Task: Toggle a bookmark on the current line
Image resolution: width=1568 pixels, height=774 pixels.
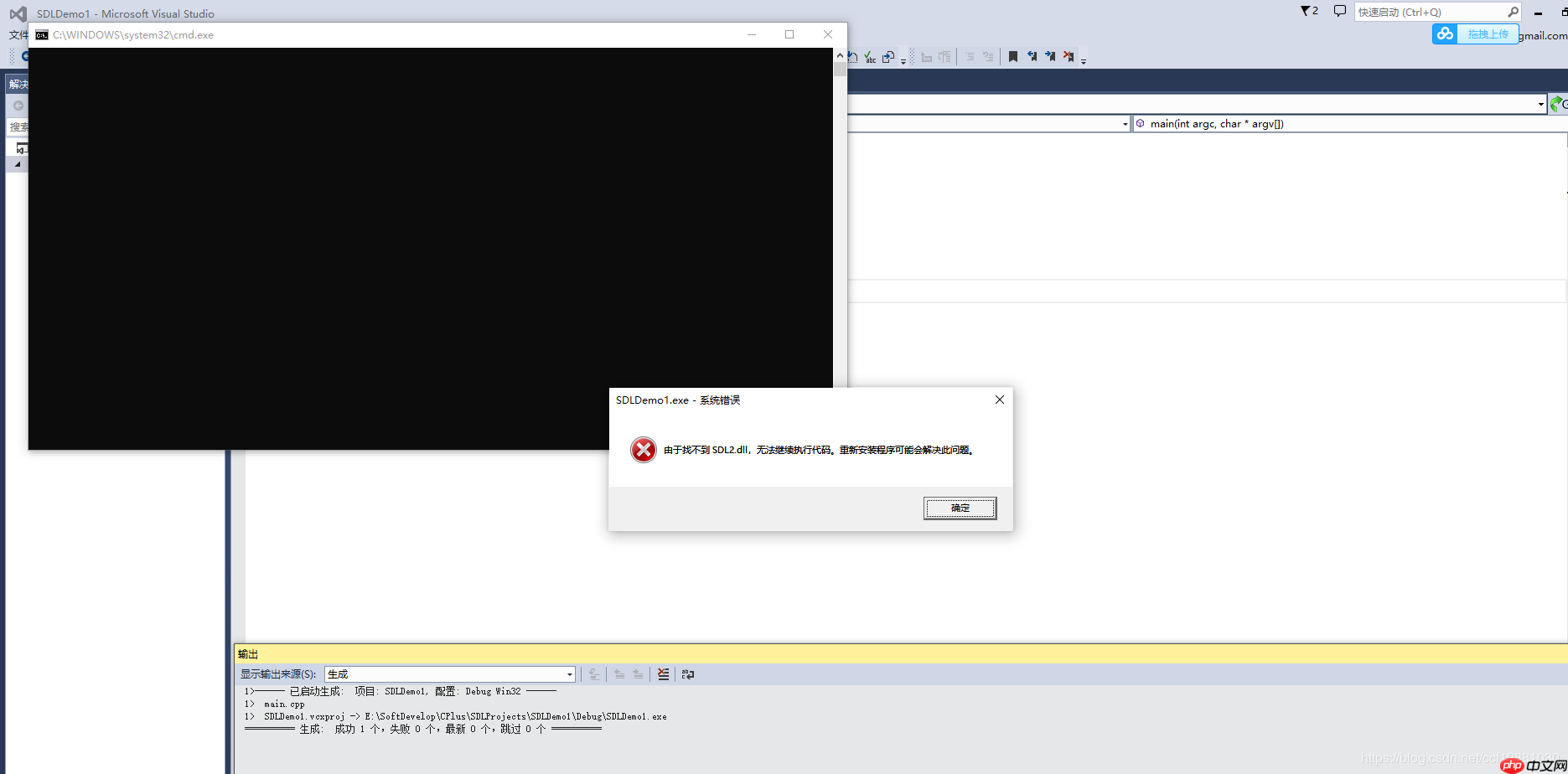Action: click(1012, 56)
